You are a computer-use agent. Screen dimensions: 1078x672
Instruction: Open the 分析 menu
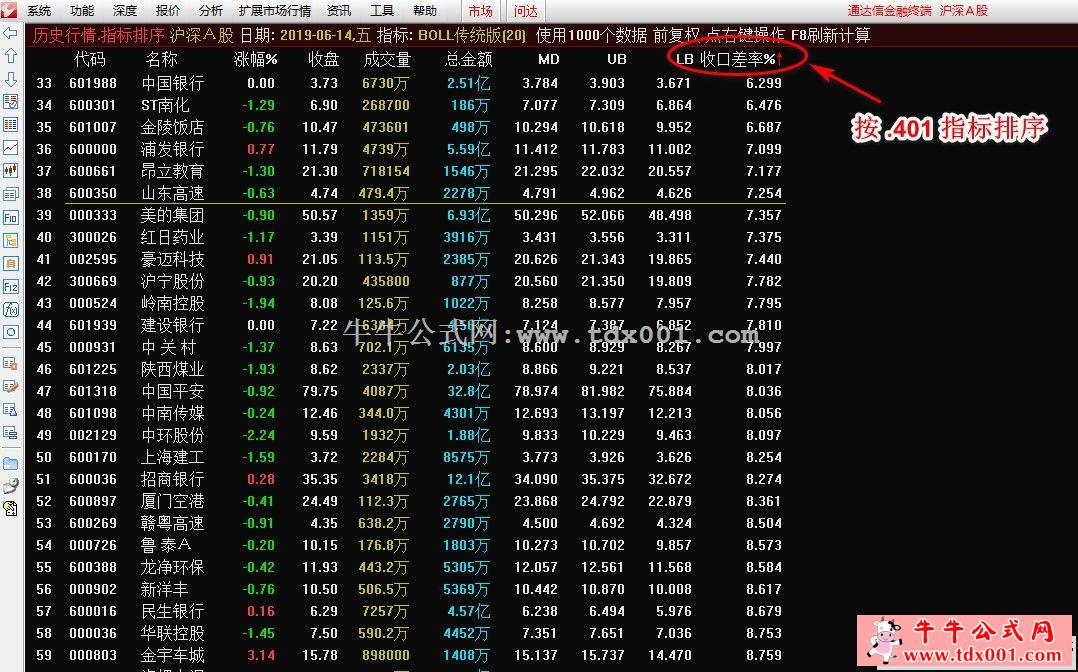point(210,11)
